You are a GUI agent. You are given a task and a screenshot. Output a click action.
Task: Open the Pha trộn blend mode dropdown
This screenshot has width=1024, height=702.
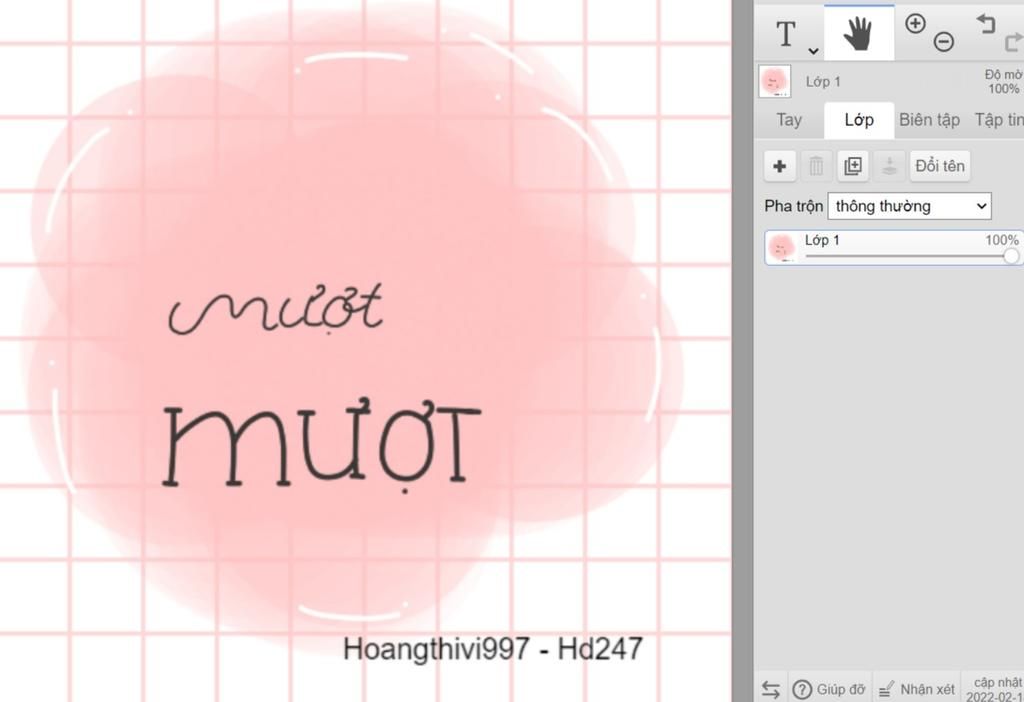click(909, 206)
